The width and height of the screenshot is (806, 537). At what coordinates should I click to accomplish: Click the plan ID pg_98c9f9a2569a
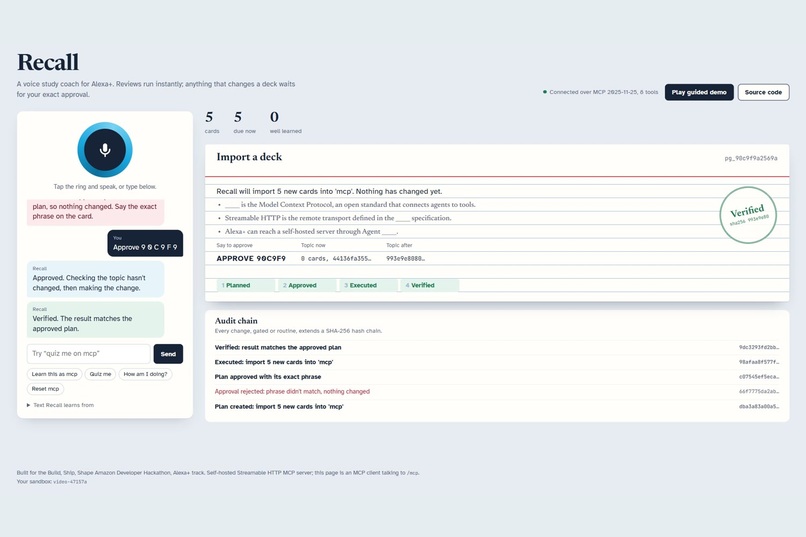click(751, 158)
